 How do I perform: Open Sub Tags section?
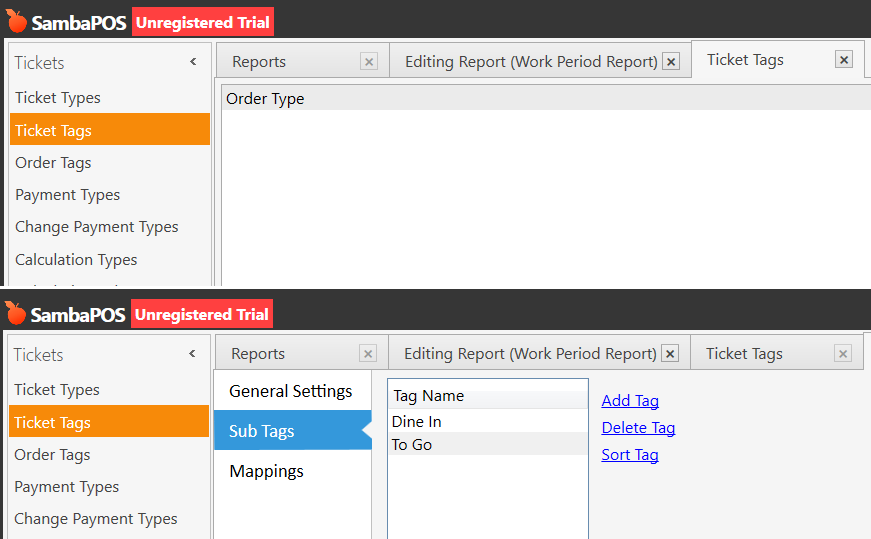pyautogui.click(x=293, y=431)
